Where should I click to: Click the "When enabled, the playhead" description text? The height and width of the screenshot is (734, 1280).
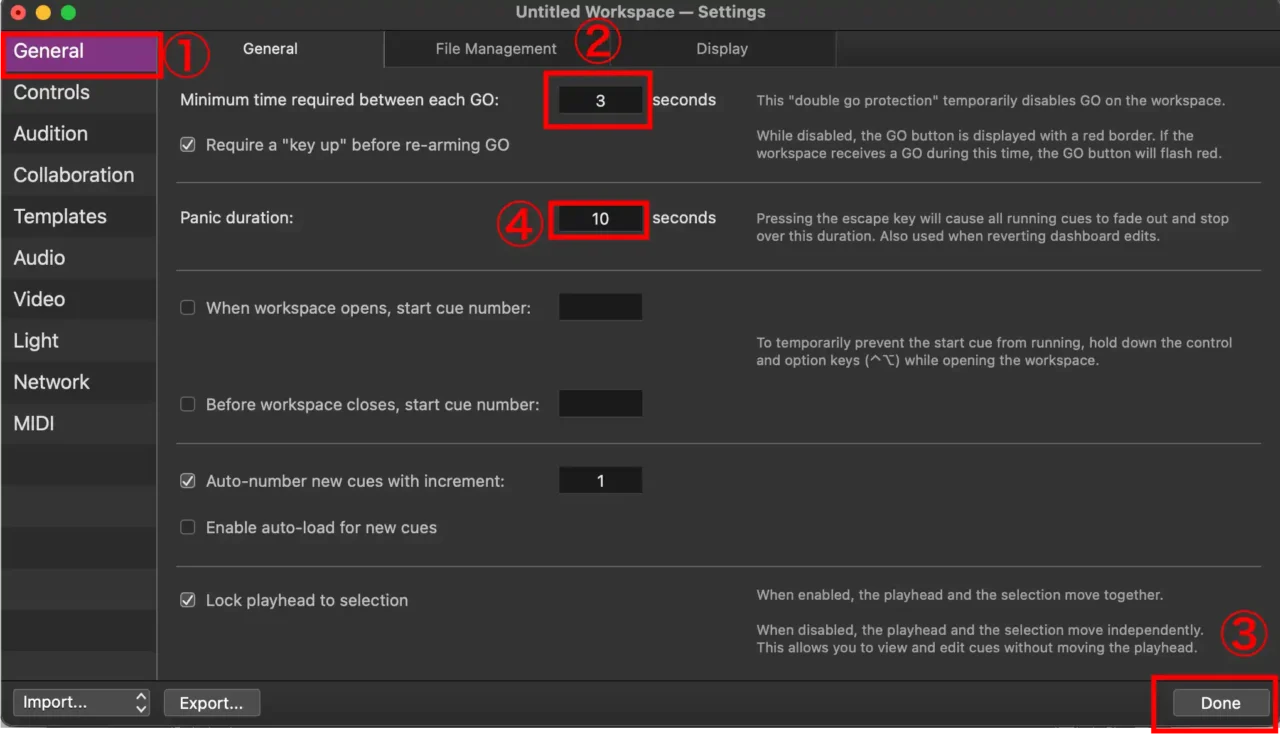point(960,595)
